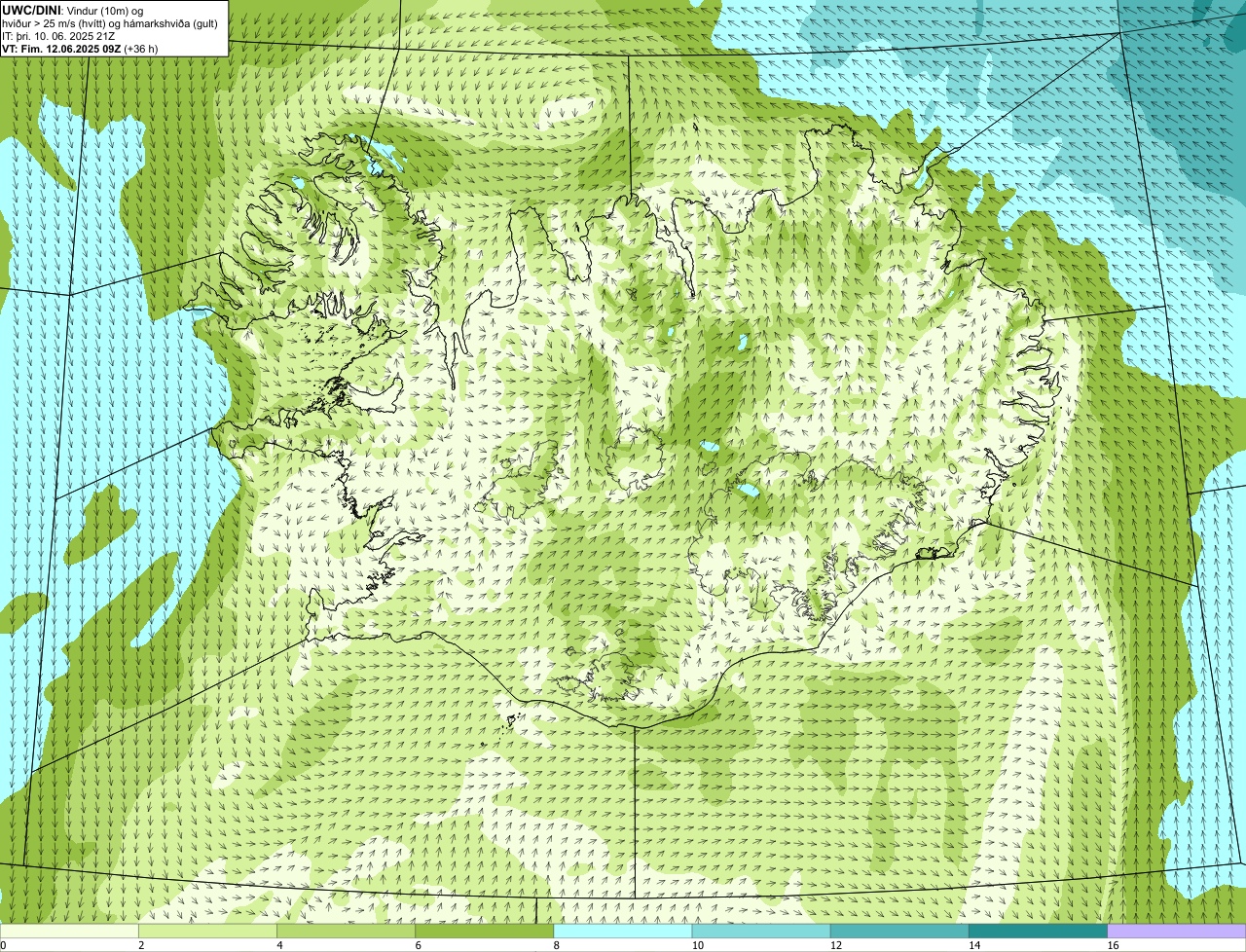Screen dimensions: 1246x952
Task: Click the 4–6 m/s green legend swatch
Action: 347,931
